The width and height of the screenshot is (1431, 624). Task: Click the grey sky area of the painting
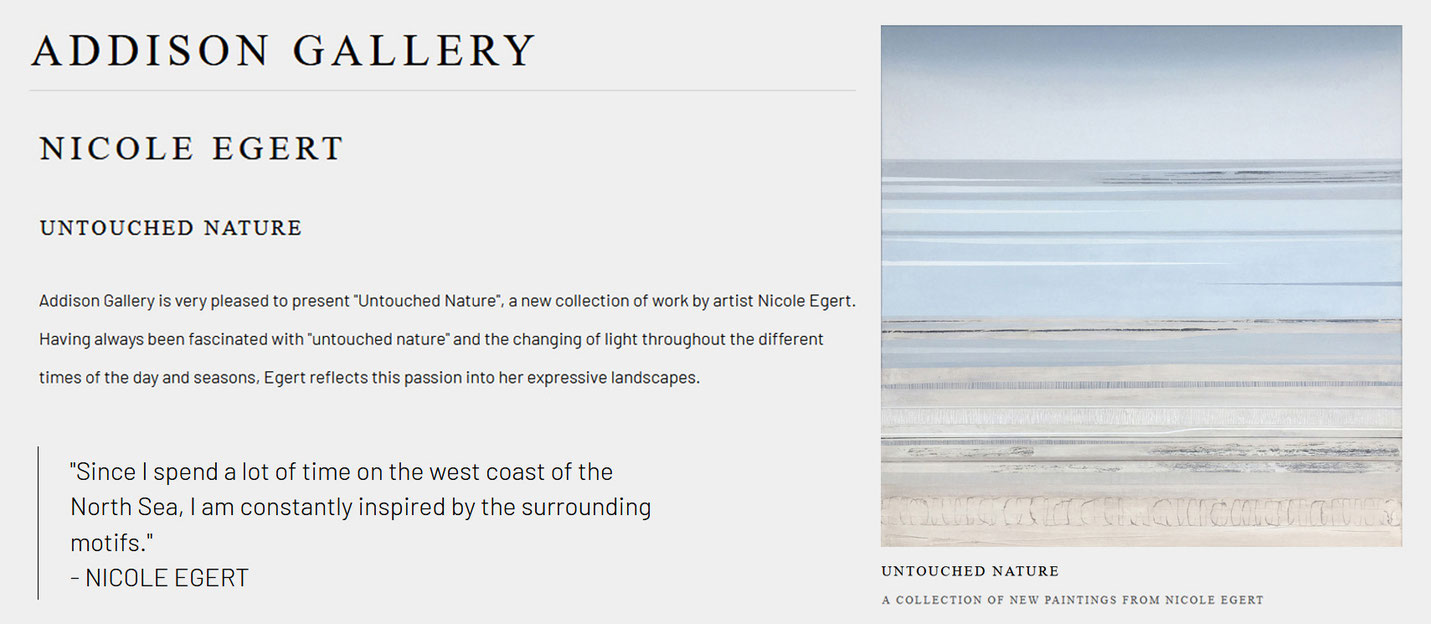click(1141, 90)
